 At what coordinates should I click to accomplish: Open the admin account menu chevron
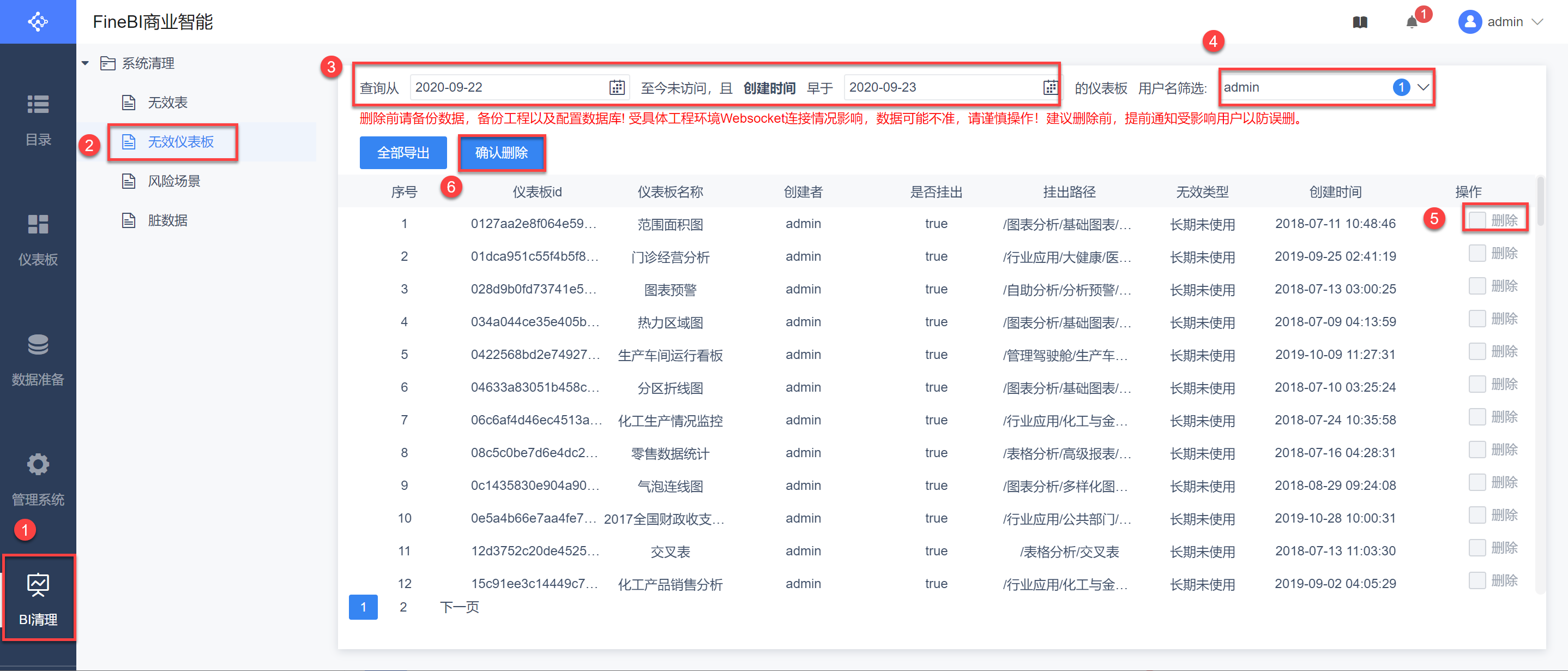[1537, 22]
